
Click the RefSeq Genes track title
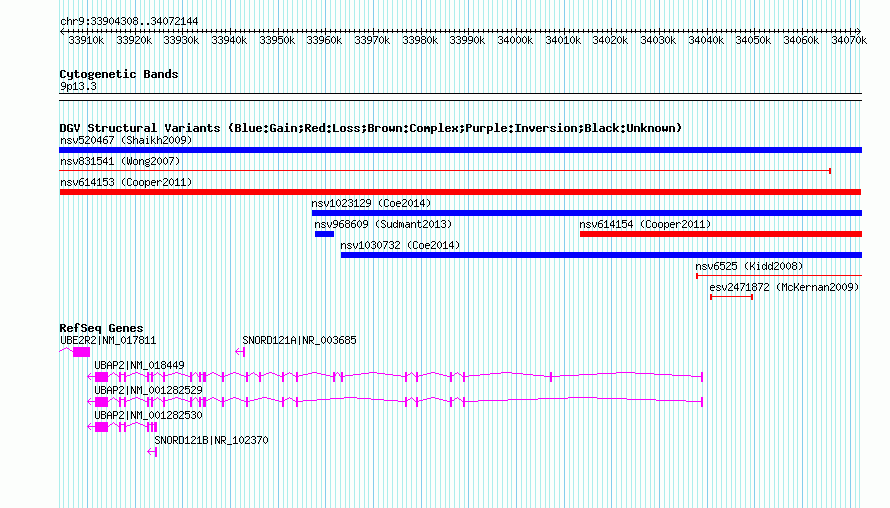[x=101, y=328]
